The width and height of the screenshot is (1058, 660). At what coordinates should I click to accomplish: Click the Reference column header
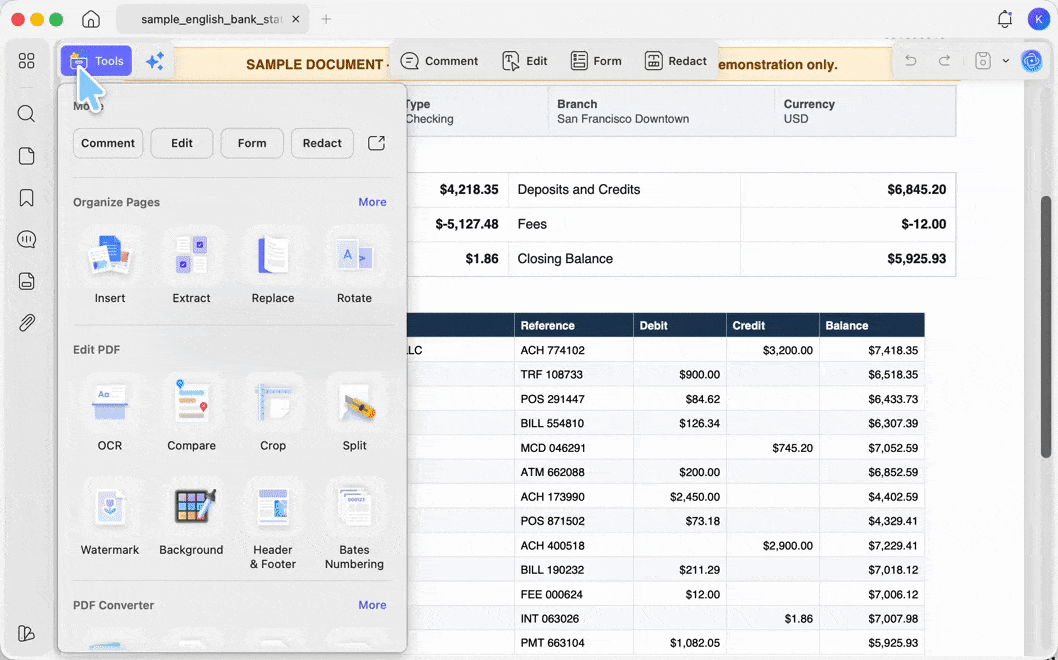574,325
